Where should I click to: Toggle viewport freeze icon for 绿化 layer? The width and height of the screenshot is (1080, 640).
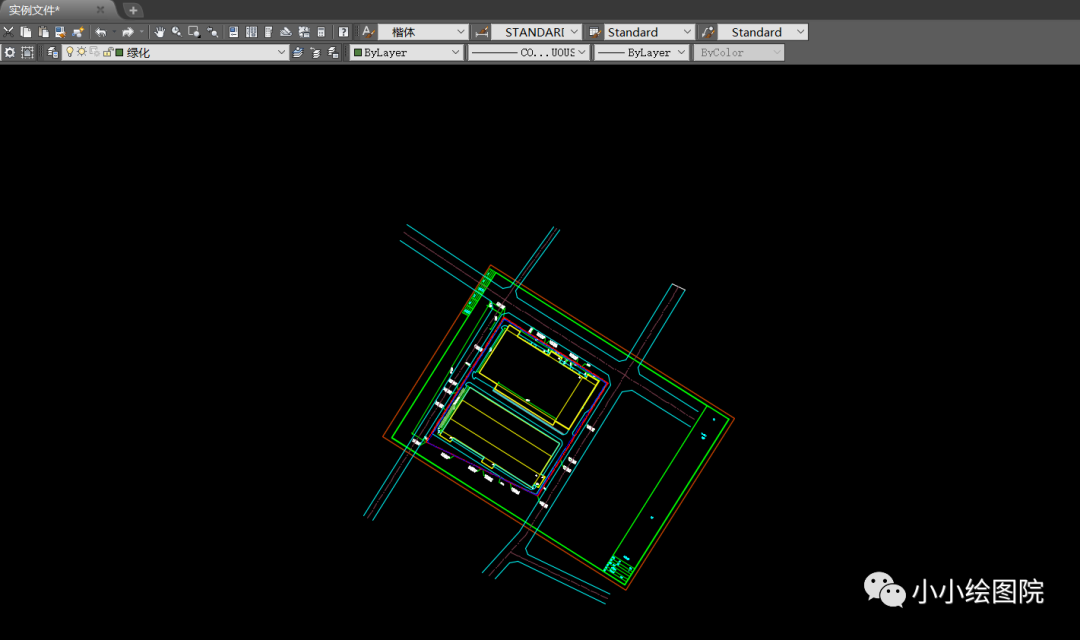click(94, 52)
